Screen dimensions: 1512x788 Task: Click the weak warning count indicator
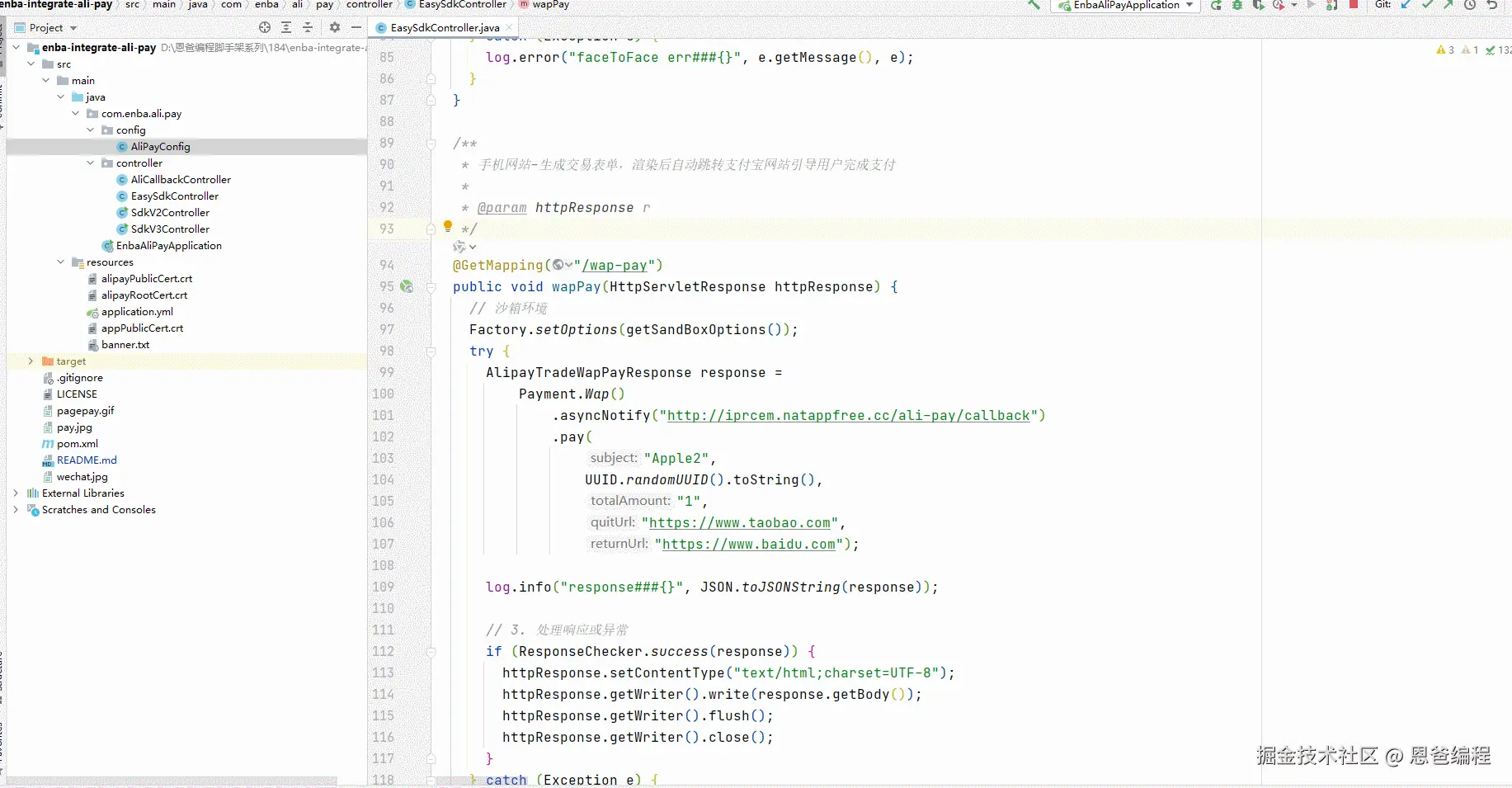pos(1470,50)
